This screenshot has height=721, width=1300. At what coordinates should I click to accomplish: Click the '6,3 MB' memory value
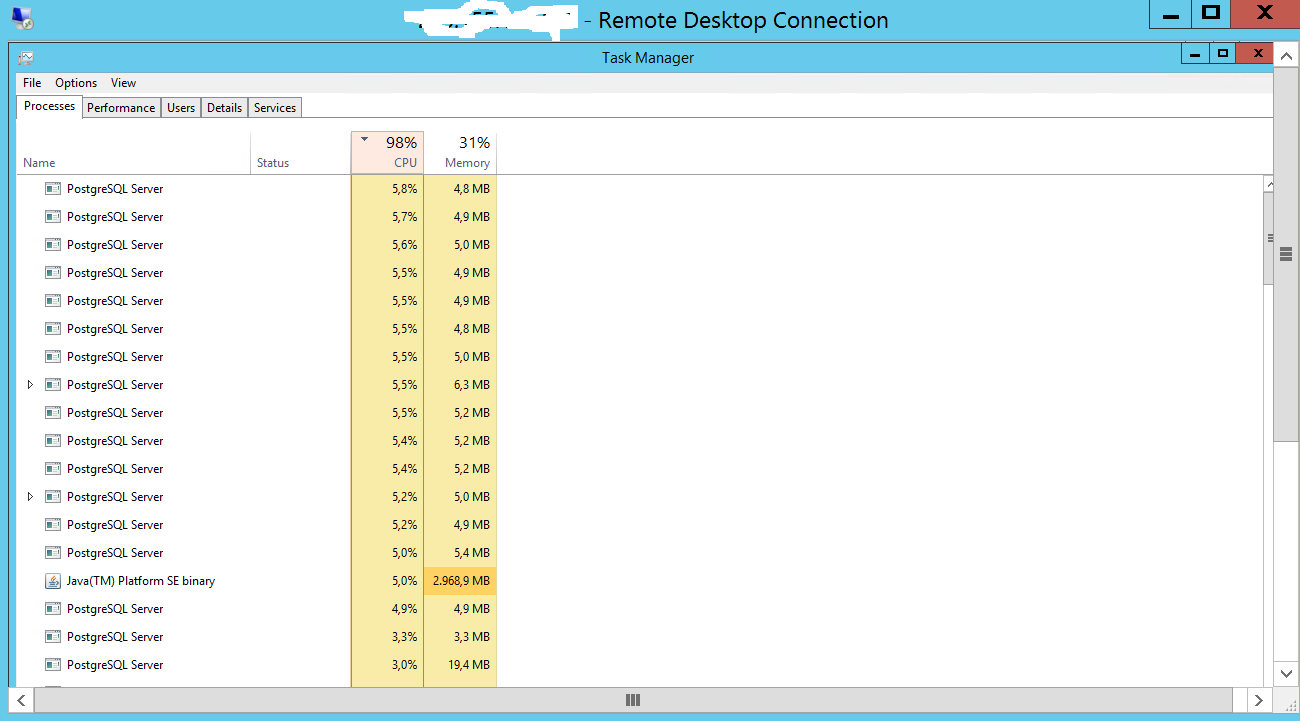(x=472, y=385)
